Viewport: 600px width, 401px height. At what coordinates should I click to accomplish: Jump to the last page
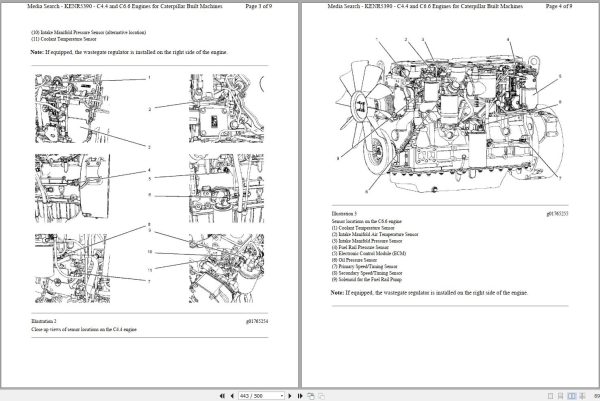tap(300, 396)
